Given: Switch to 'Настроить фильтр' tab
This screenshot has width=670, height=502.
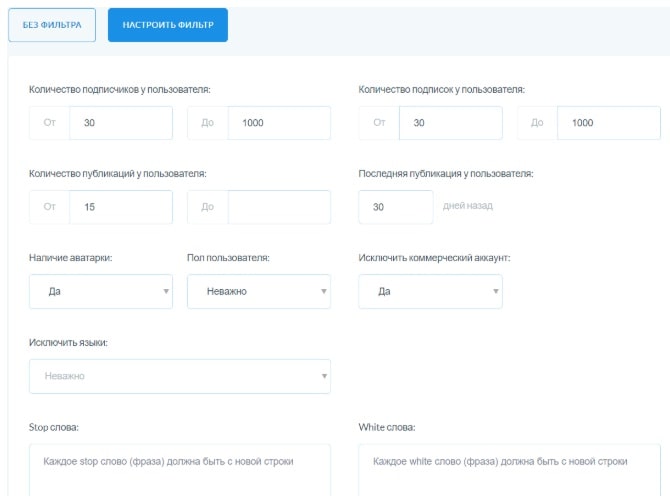Looking at the screenshot, I should click(x=167, y=25).
